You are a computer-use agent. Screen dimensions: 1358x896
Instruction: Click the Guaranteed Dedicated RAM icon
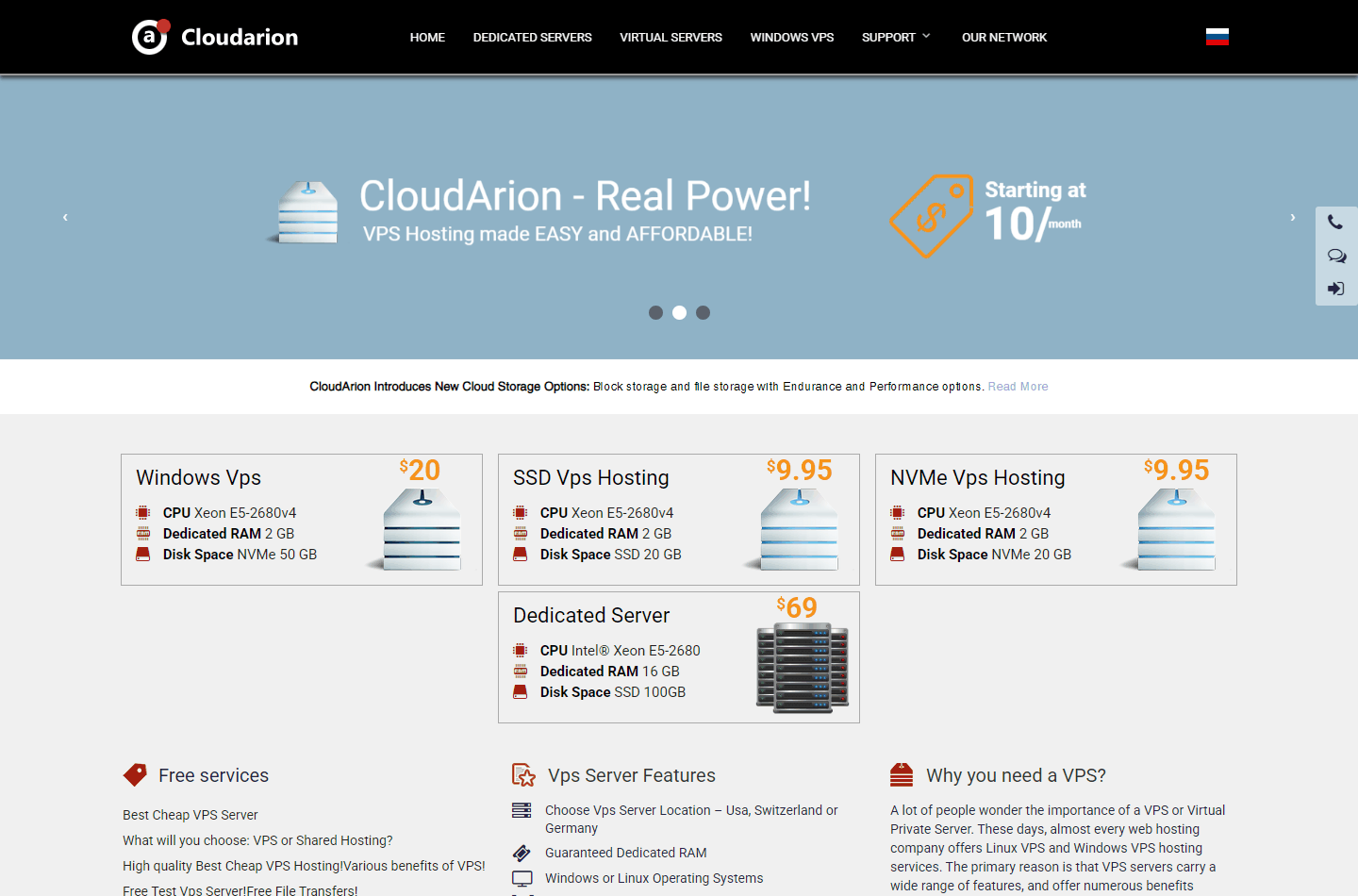[x=522, y=853]
